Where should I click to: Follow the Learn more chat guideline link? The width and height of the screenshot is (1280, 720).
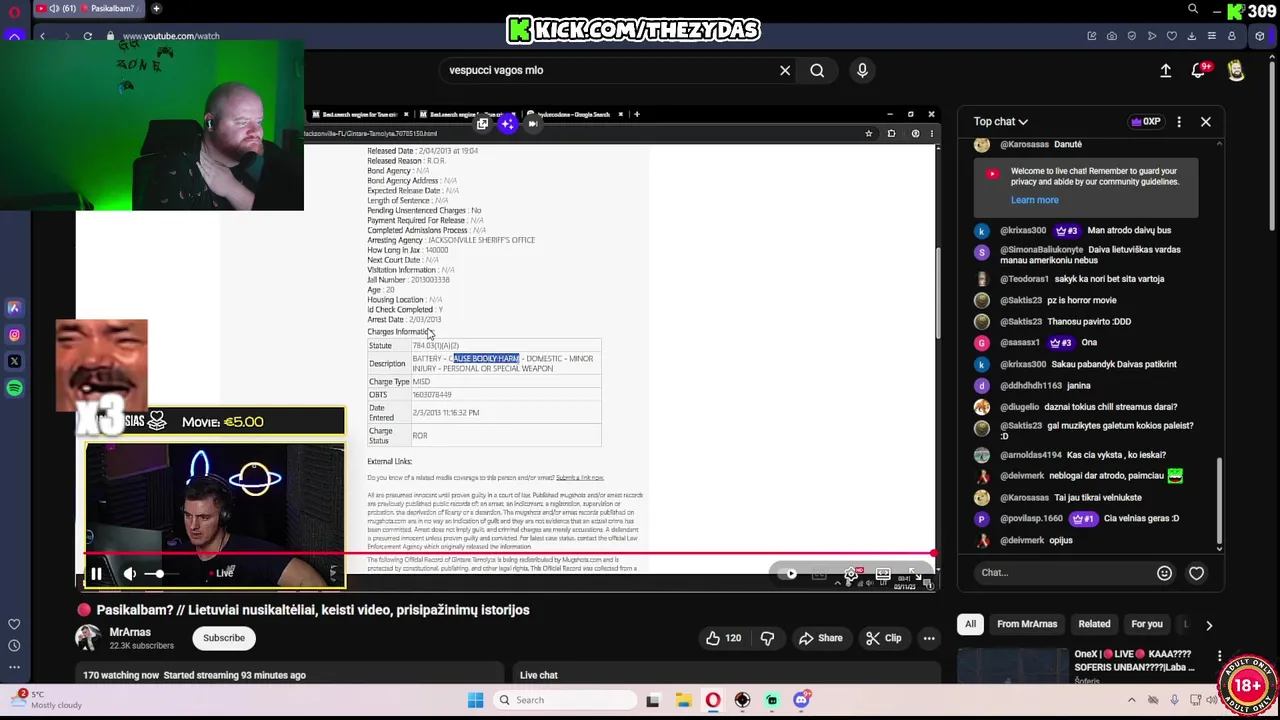[1034, 200]
